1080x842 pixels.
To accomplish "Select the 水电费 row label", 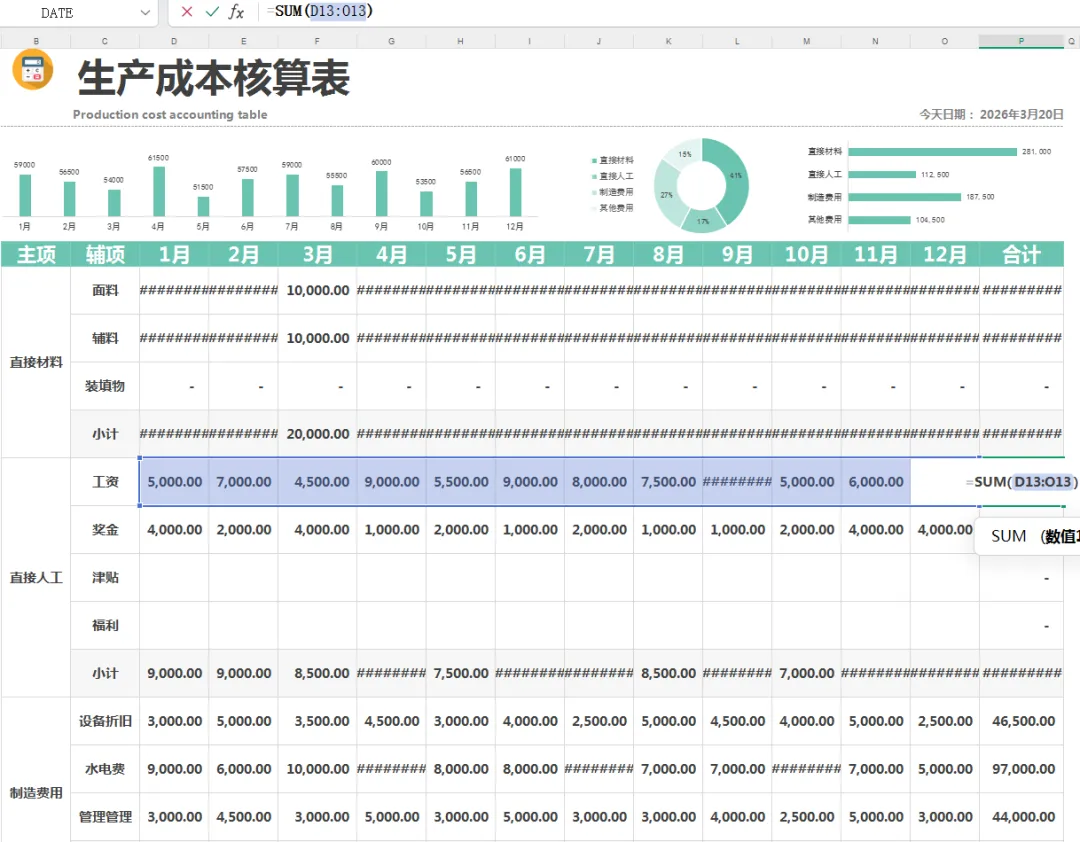I will [105, 769].
